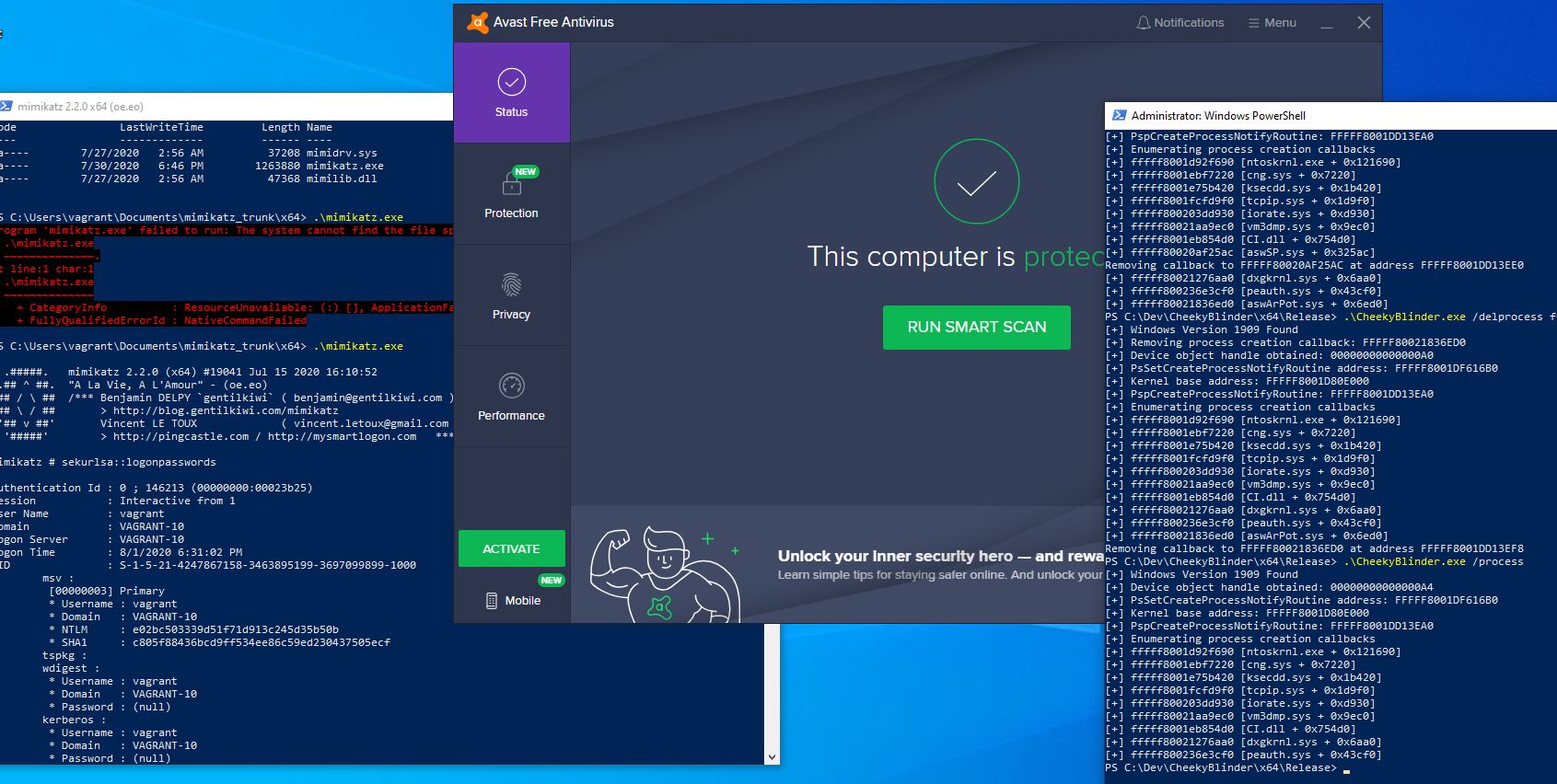The height and width of the screenshot is (784, 1557).
Task: Click the 'This computer is' status text
Action: coord(911,257)
